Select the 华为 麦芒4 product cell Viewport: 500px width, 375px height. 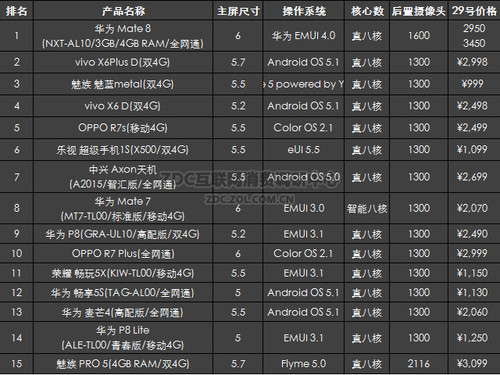tap(123, 312)
